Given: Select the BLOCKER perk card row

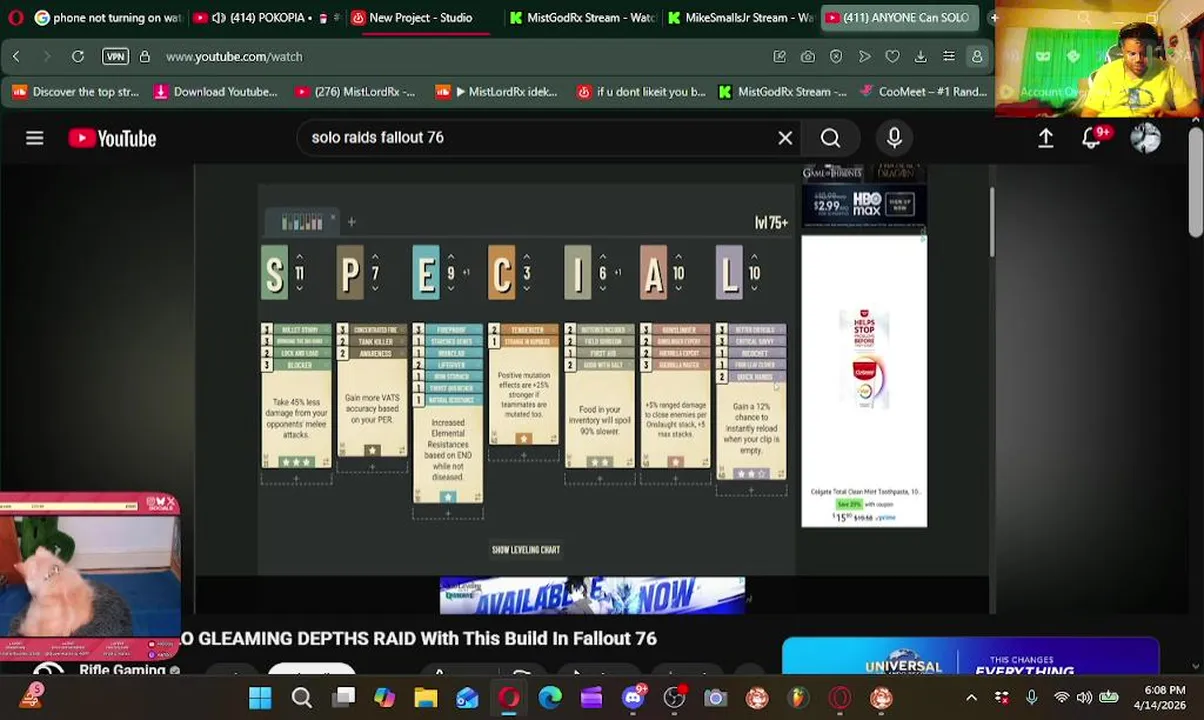Looking at the screenshot, I should point(296,365).
